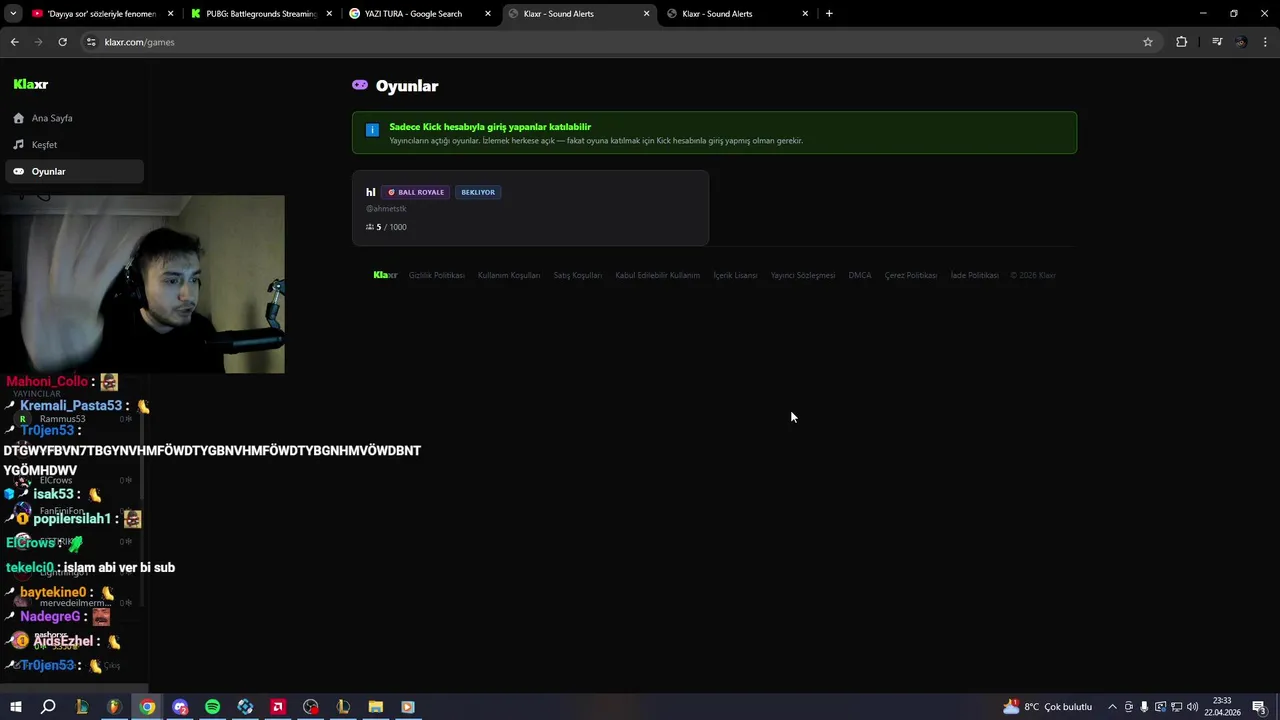Open Windows search from the taskbar
Viewport: 1280px width, 720px height.
coord(48,707)
